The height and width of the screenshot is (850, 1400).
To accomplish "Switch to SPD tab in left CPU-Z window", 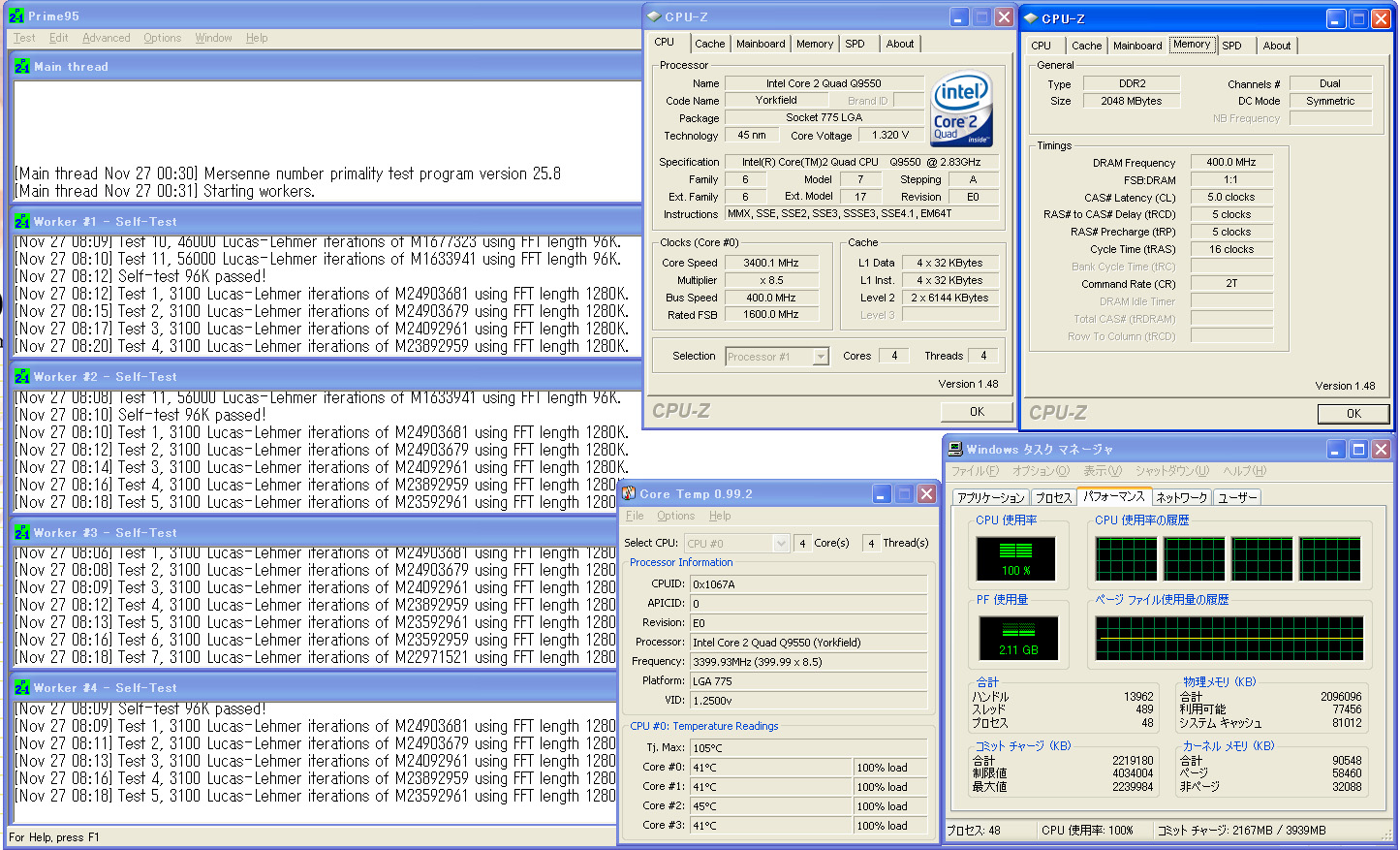I will click(855, 44).
